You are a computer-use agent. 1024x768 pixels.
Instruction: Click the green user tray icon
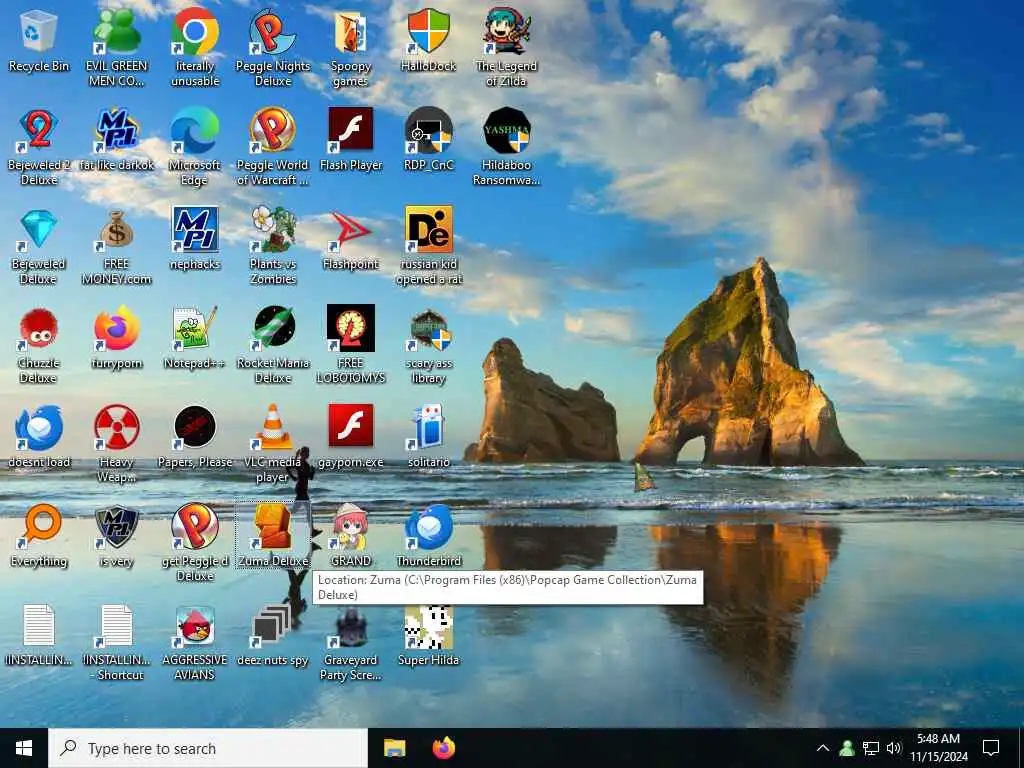(847, 748)
